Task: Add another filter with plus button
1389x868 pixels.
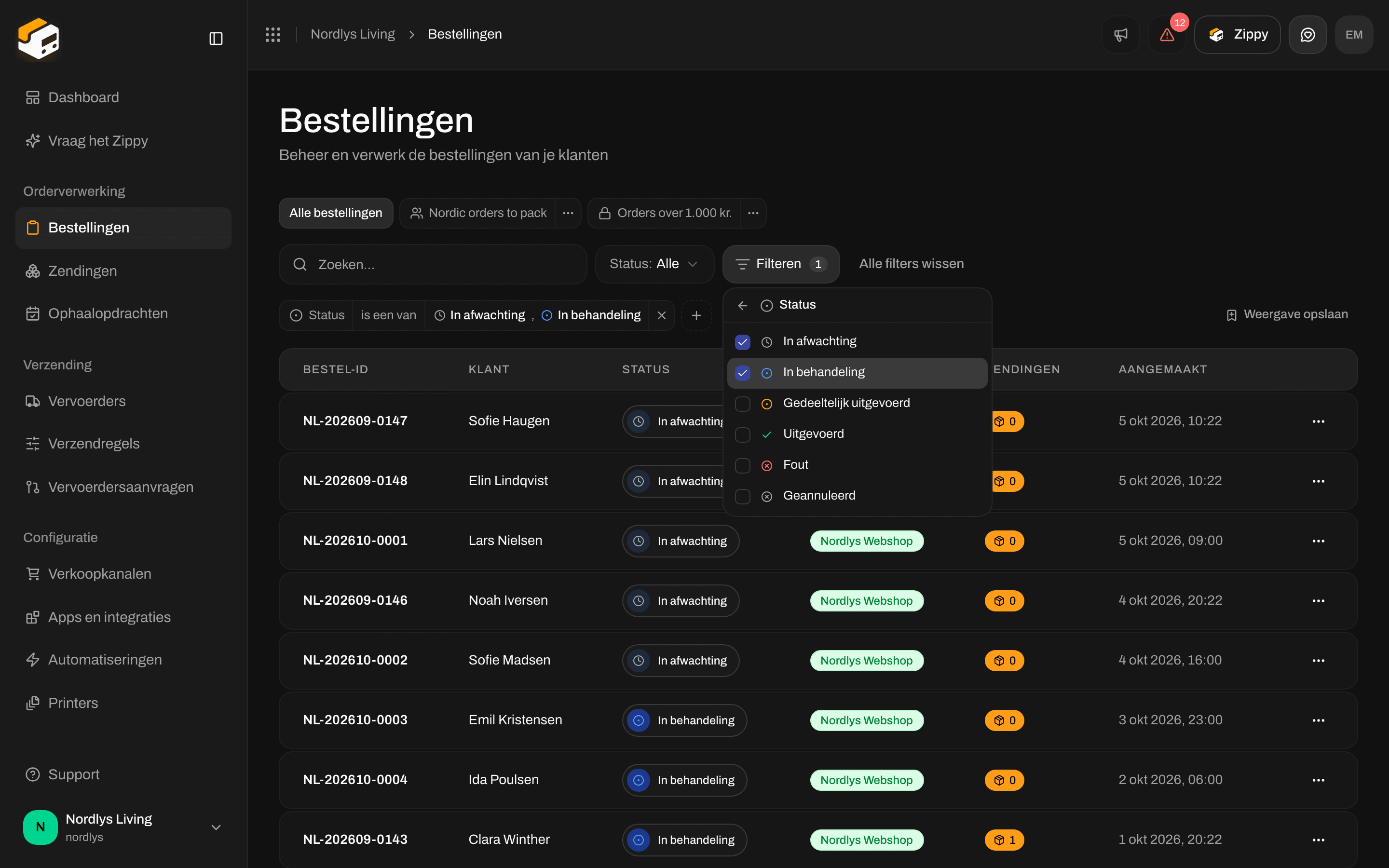Action: 696,315
